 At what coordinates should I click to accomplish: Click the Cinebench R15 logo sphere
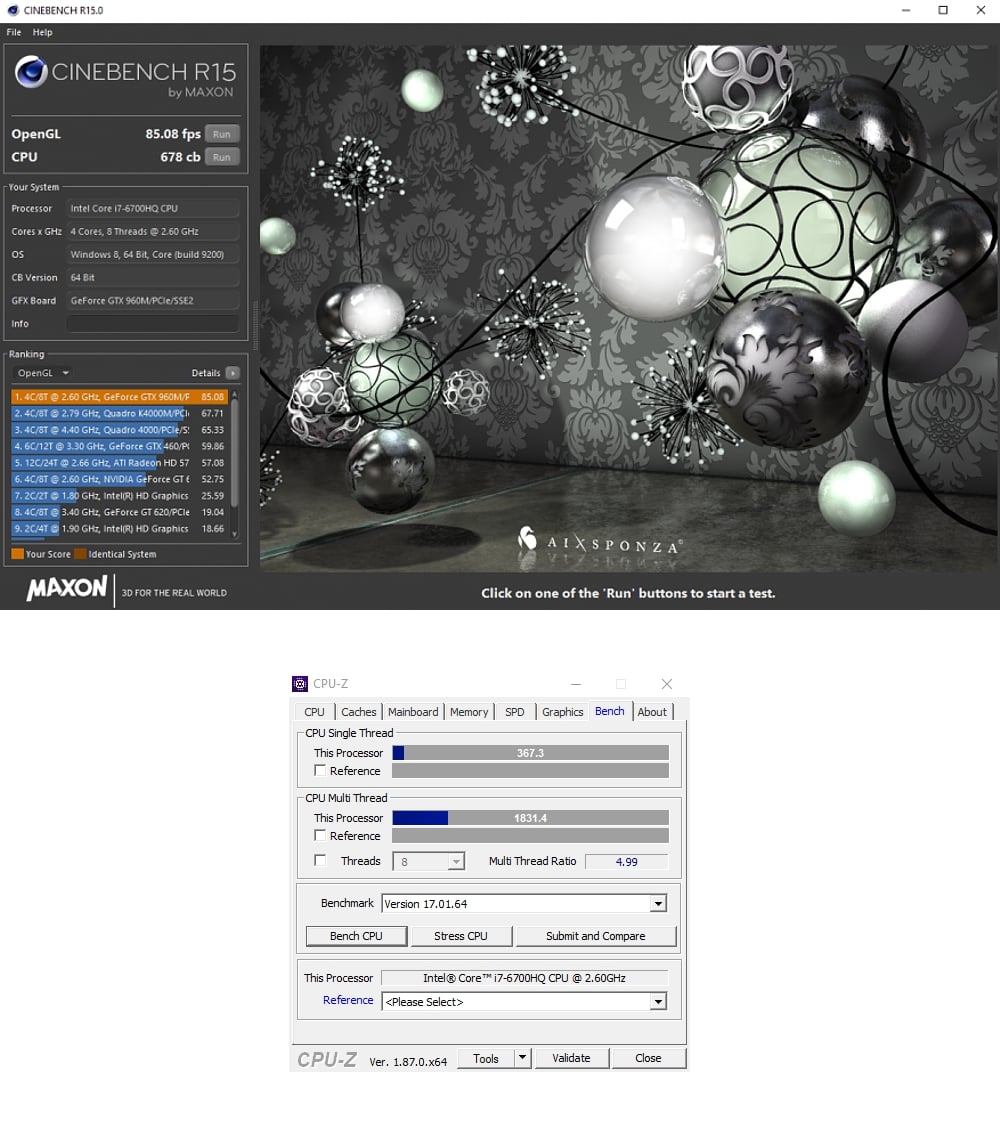coord(31,71)
